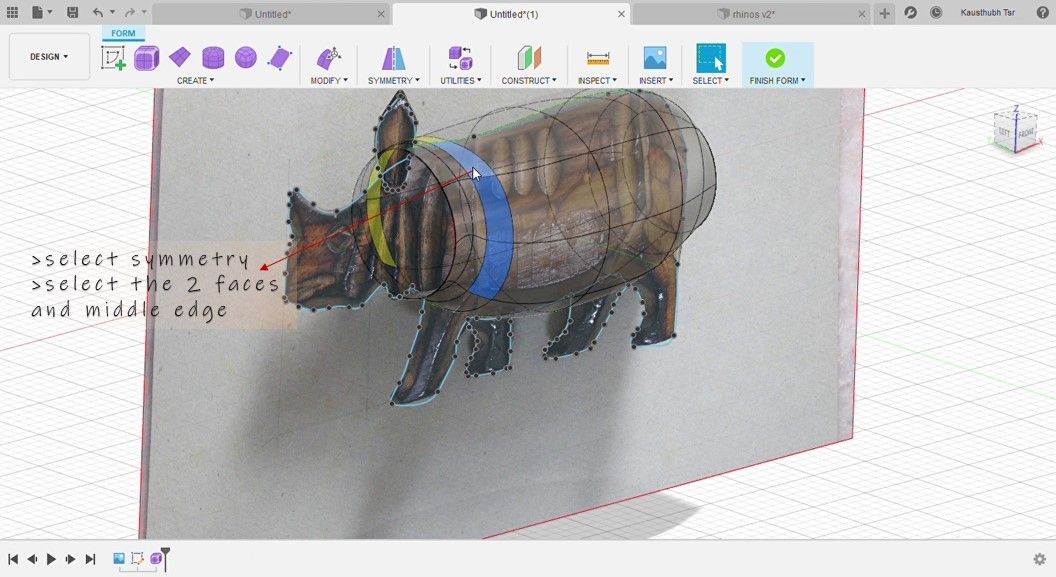
Task: Jump to the timeline end
Action: pyautogui.click(x=90, y=559)
